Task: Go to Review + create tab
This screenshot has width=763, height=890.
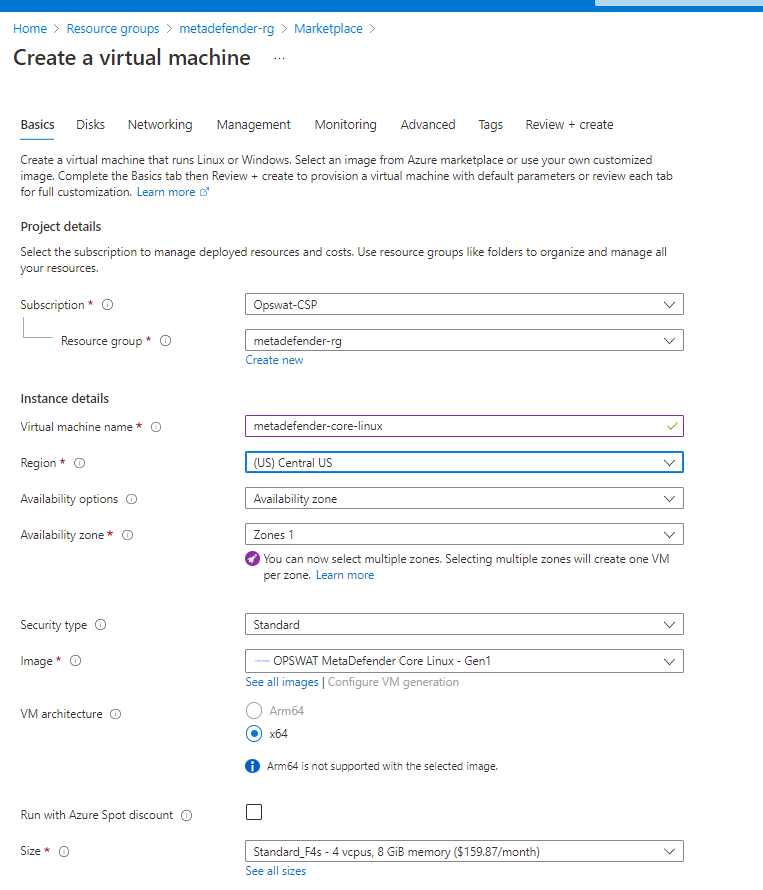Action: pos(569,125)
